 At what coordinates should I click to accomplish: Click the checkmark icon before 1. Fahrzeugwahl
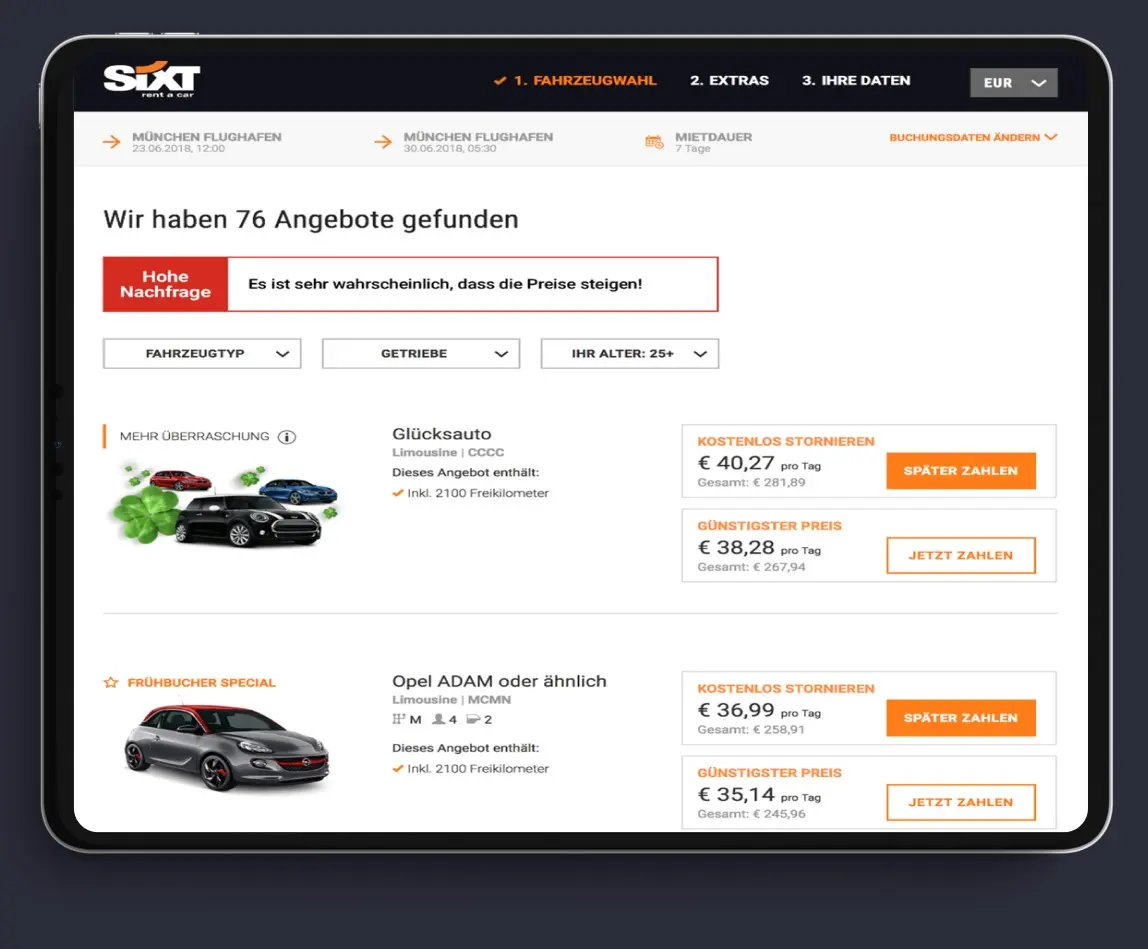pyautogui.click(x=500, y=81)
